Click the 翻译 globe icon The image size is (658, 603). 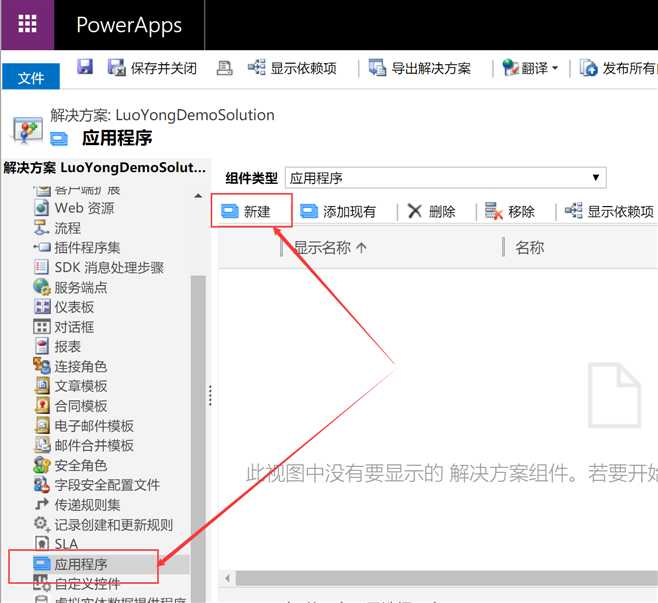(x=511, y=67)
